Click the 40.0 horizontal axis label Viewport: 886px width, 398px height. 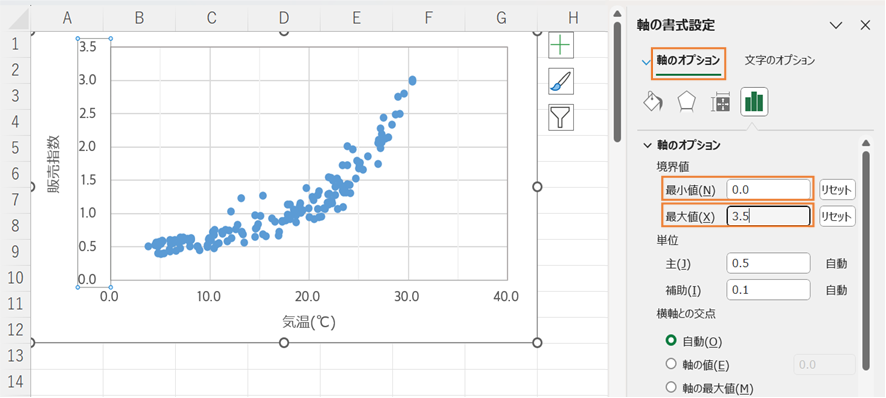pos(507,296)
